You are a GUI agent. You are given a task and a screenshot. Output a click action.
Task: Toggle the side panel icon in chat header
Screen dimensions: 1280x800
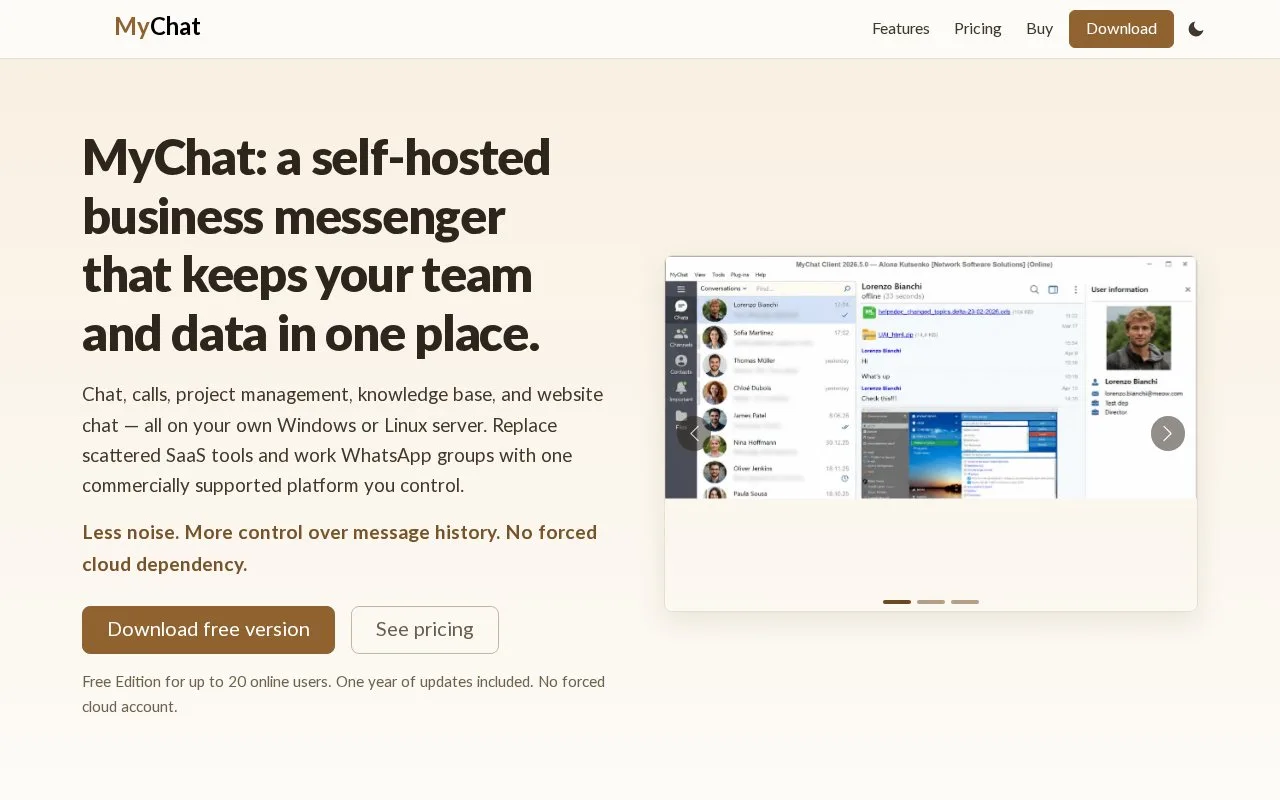click(x=1053, y=289)
